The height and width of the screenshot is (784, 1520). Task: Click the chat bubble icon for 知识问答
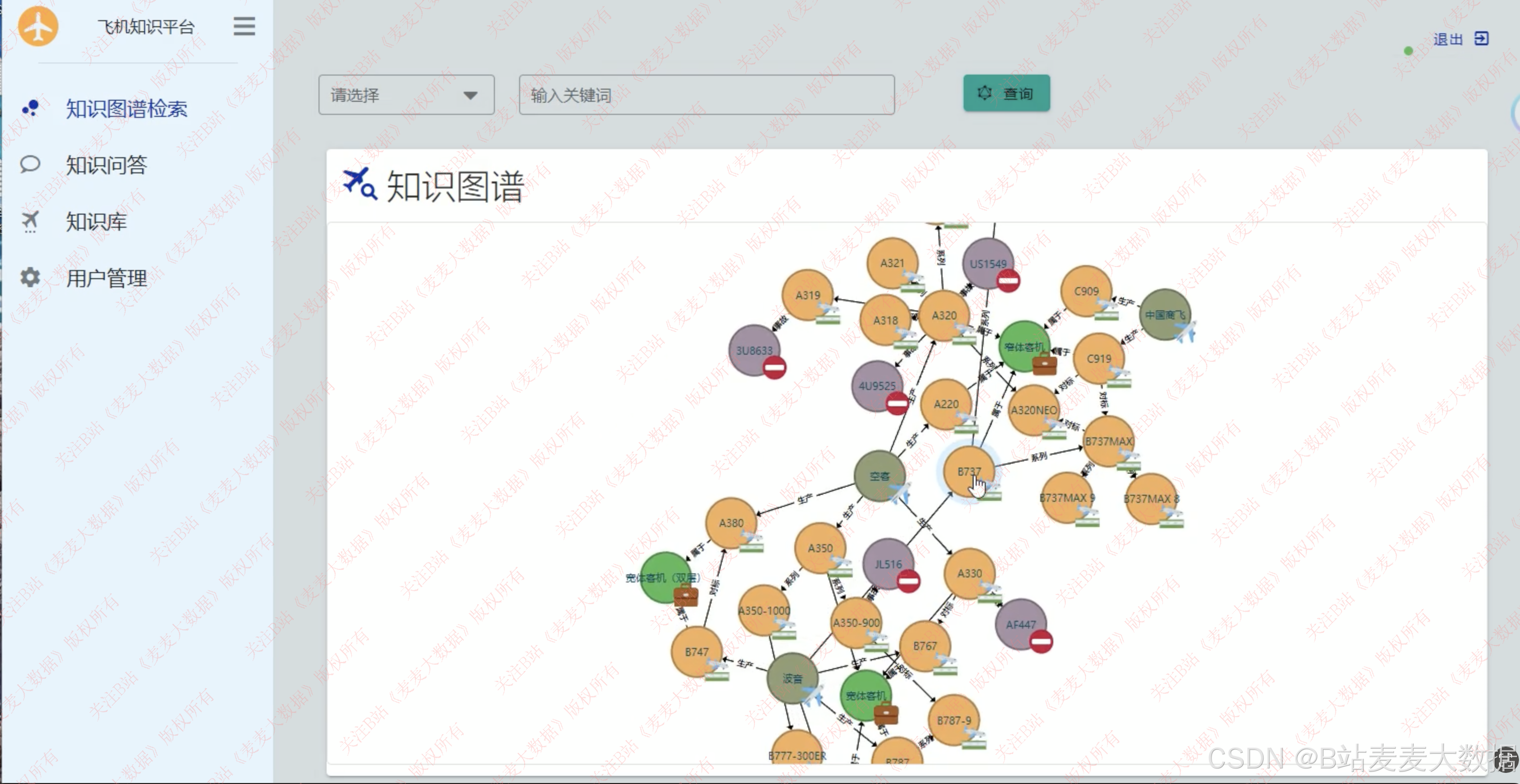(x=30, y=164)
